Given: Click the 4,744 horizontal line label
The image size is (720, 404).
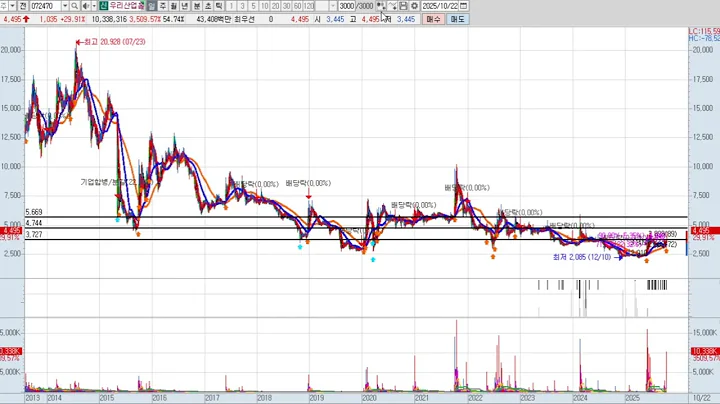Looking at the screenshot, I should [34, 223].
